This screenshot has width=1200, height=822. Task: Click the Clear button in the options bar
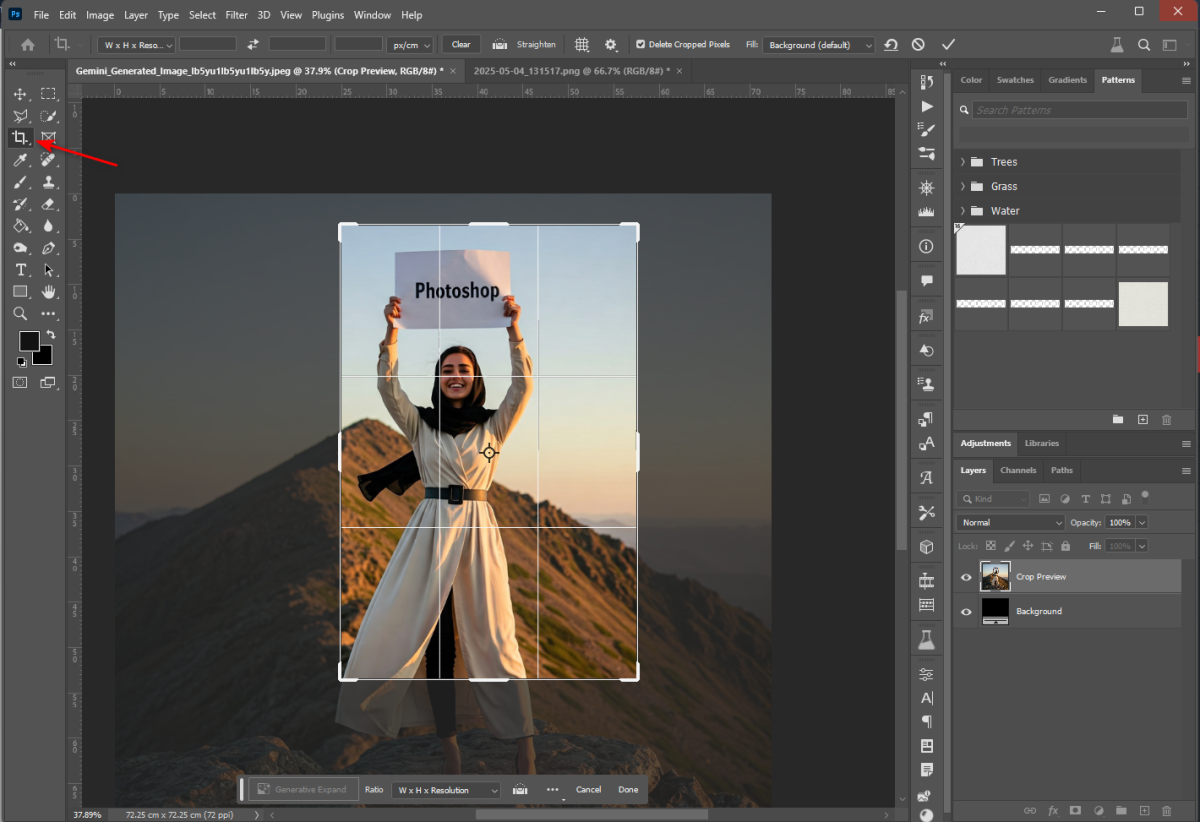pos(461,44)
